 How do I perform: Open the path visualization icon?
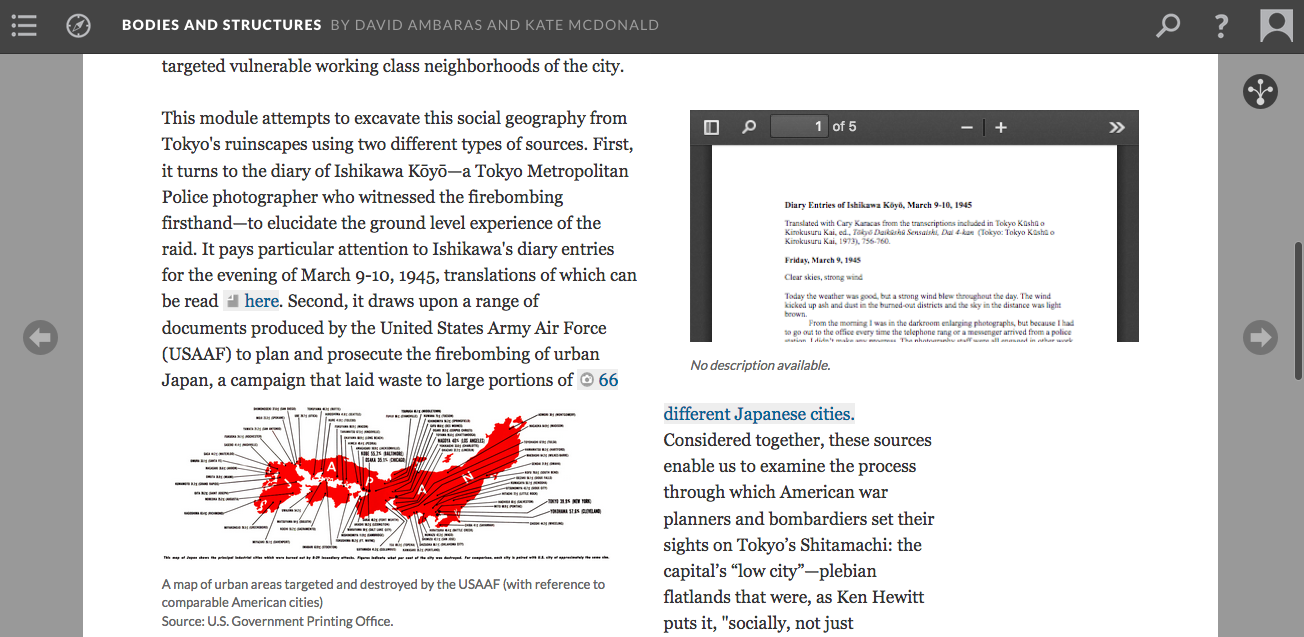point(1261,91)
